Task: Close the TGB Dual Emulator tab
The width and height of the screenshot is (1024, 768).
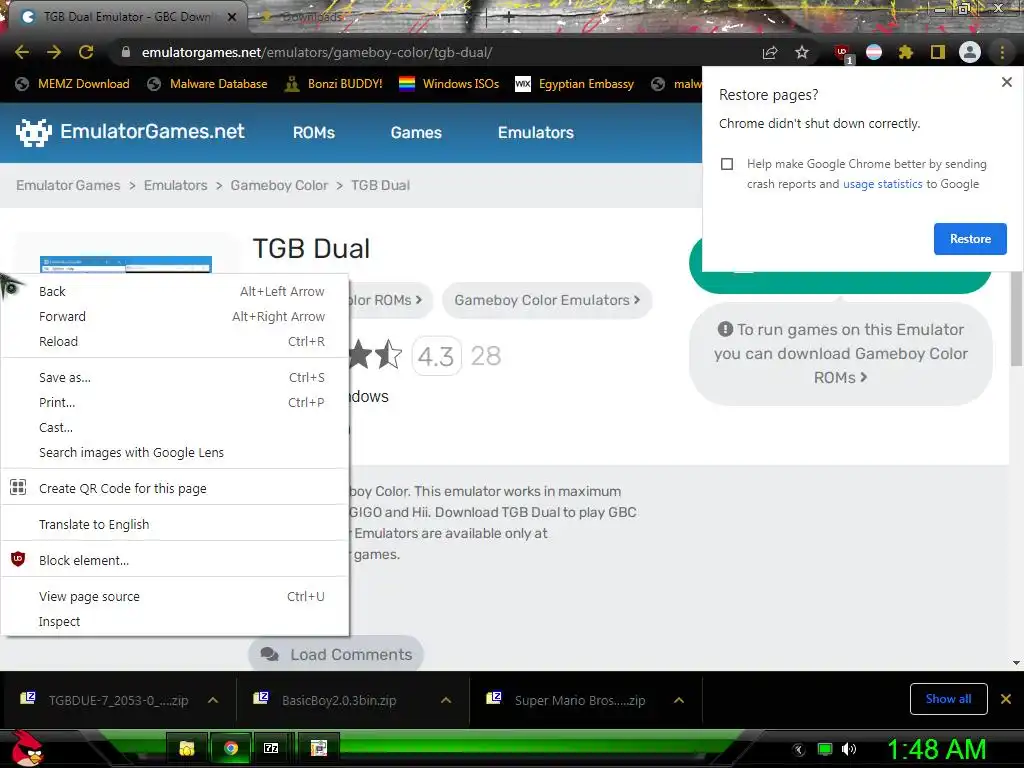Action: click(x=231, y=17)
